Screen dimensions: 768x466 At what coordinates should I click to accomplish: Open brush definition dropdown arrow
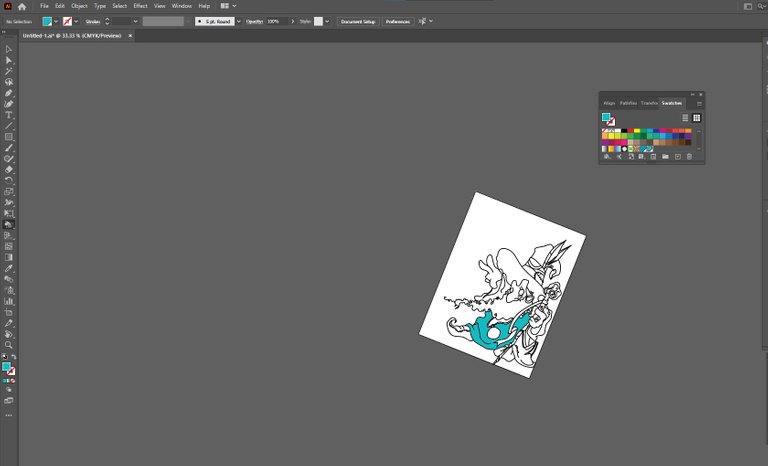(239, 22)
